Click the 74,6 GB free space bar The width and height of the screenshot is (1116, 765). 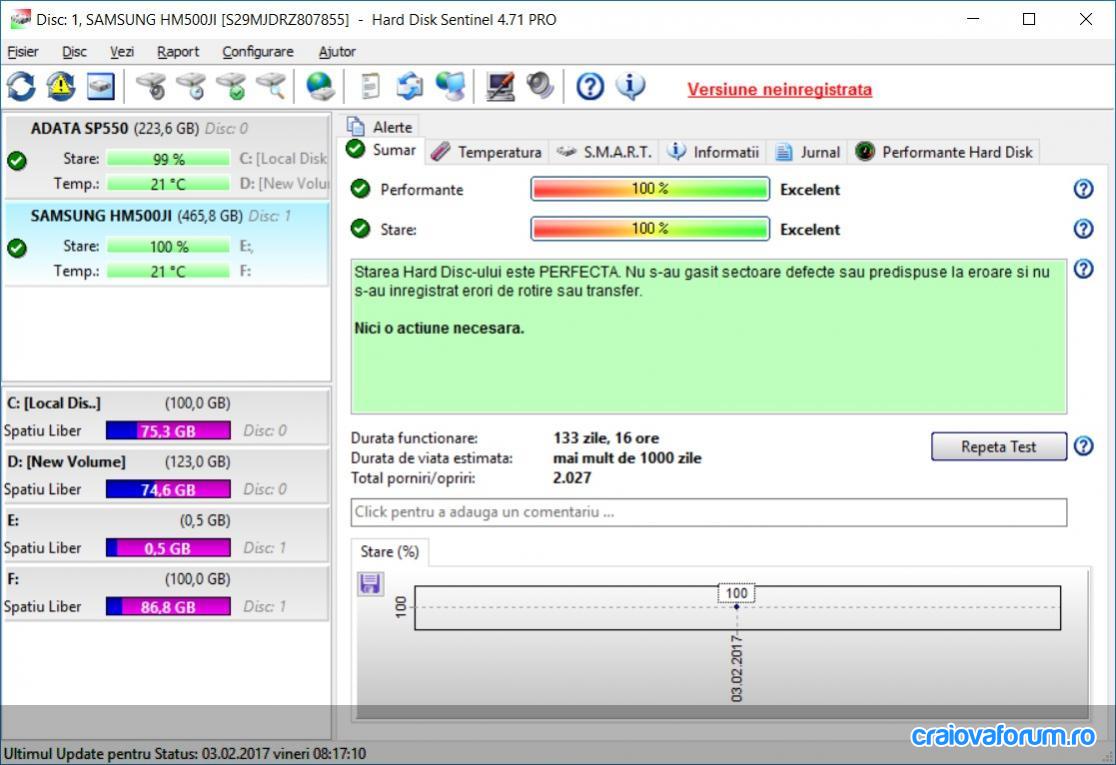168,490
